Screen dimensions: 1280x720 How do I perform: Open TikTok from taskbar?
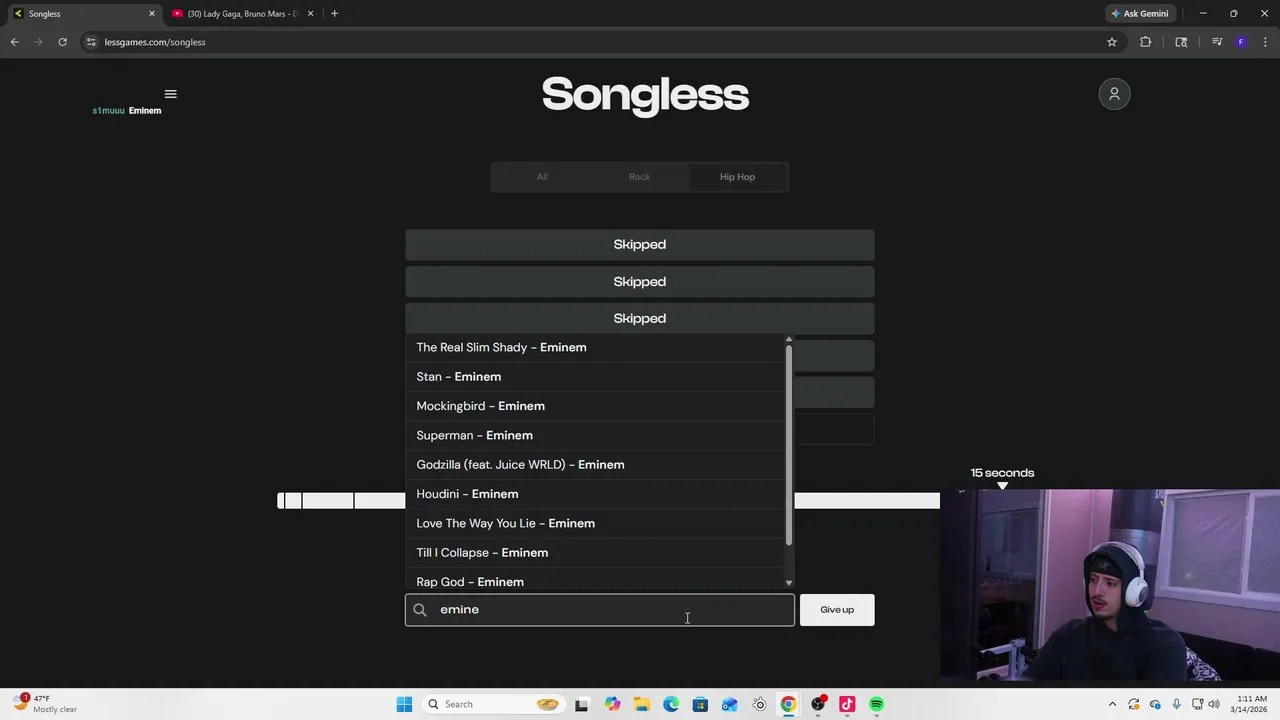(x=847, y=704)
